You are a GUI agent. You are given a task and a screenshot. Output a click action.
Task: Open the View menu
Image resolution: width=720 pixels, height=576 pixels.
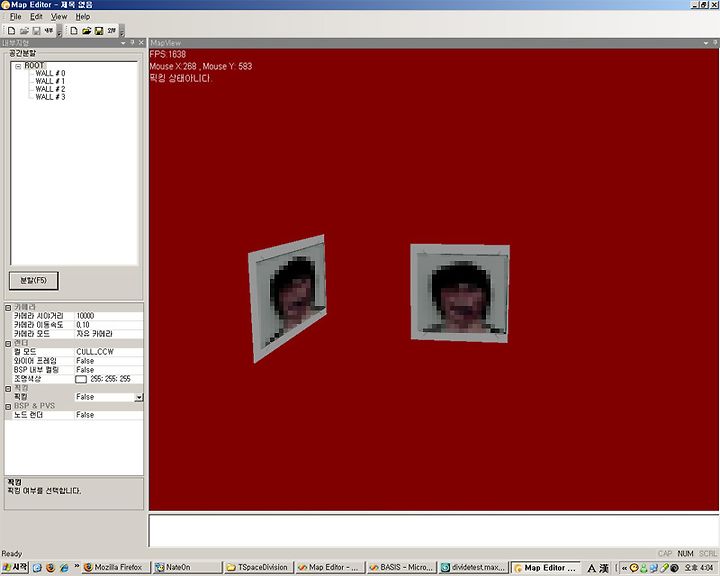click(x=59, y=17)
